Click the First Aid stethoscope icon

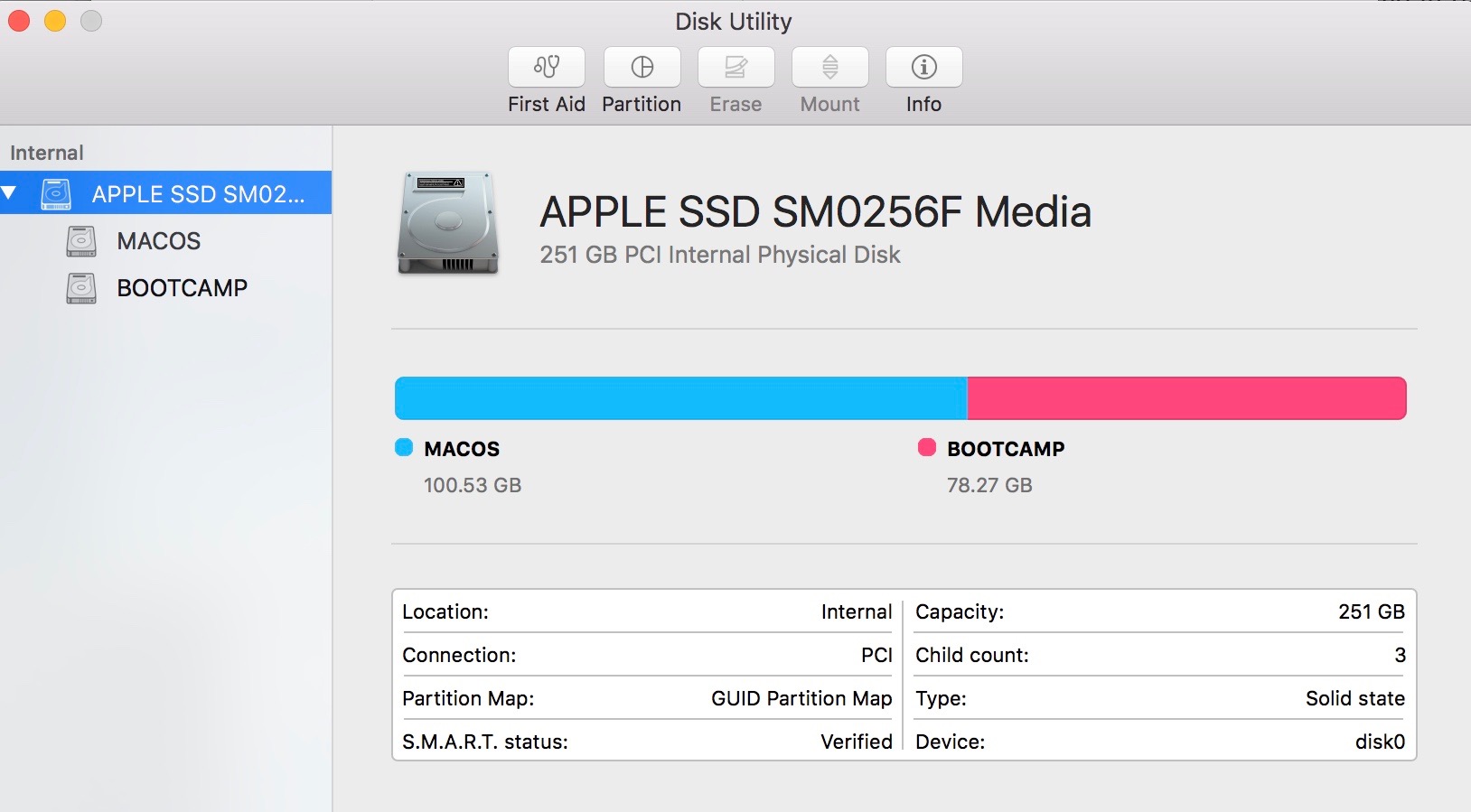point(547,67)
